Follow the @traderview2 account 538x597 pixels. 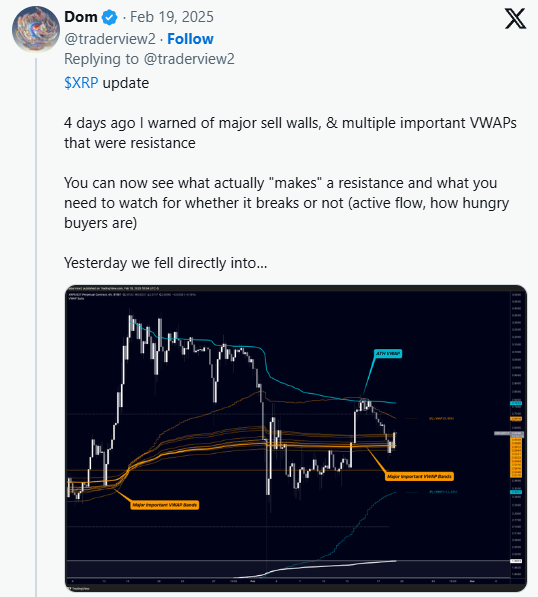click(190, 39)
